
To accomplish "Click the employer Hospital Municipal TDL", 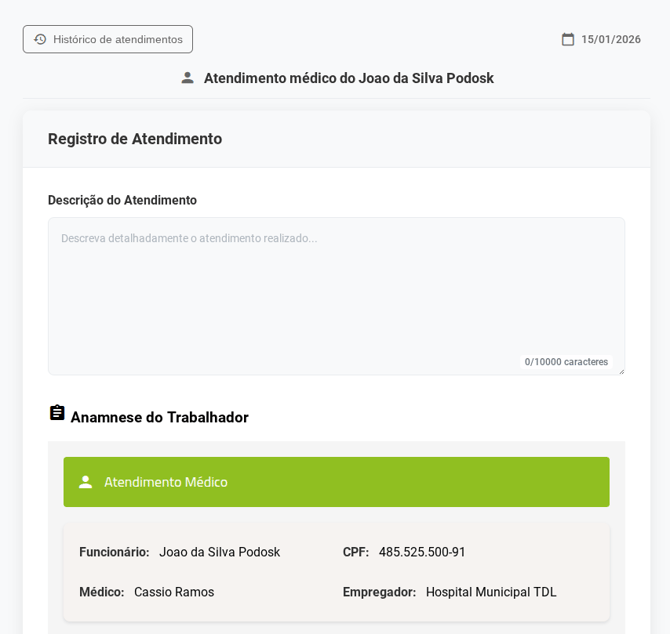I will [x=491, y=592].
